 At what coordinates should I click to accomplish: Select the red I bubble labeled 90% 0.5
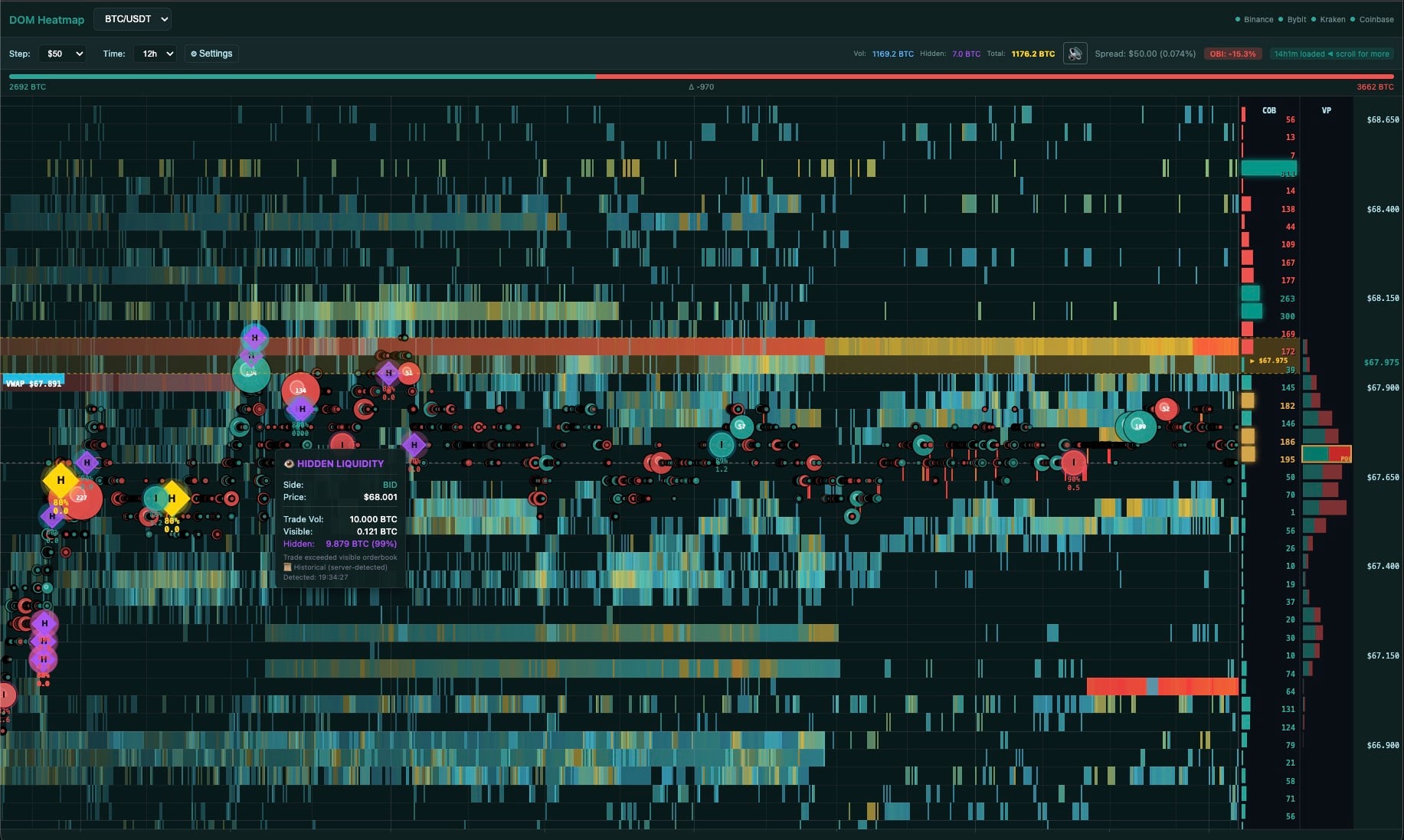pyautogui.click(x=1073, y=462)
